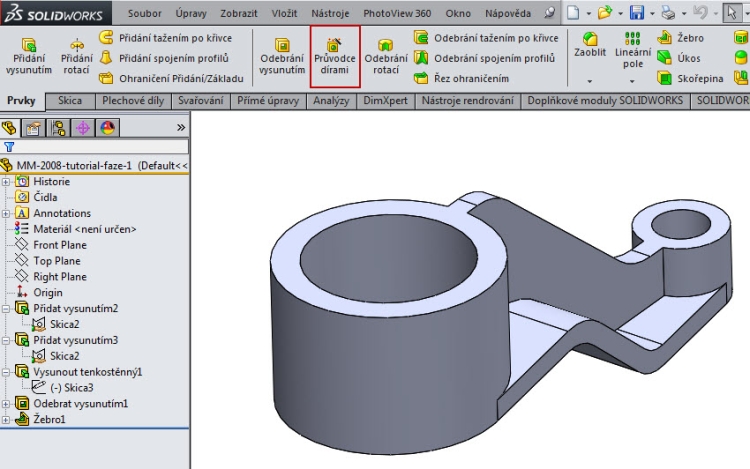The height and width of the screenshot is (469, 750).
Task: Expand the manager panel chevron
Action: pos(181,128)
